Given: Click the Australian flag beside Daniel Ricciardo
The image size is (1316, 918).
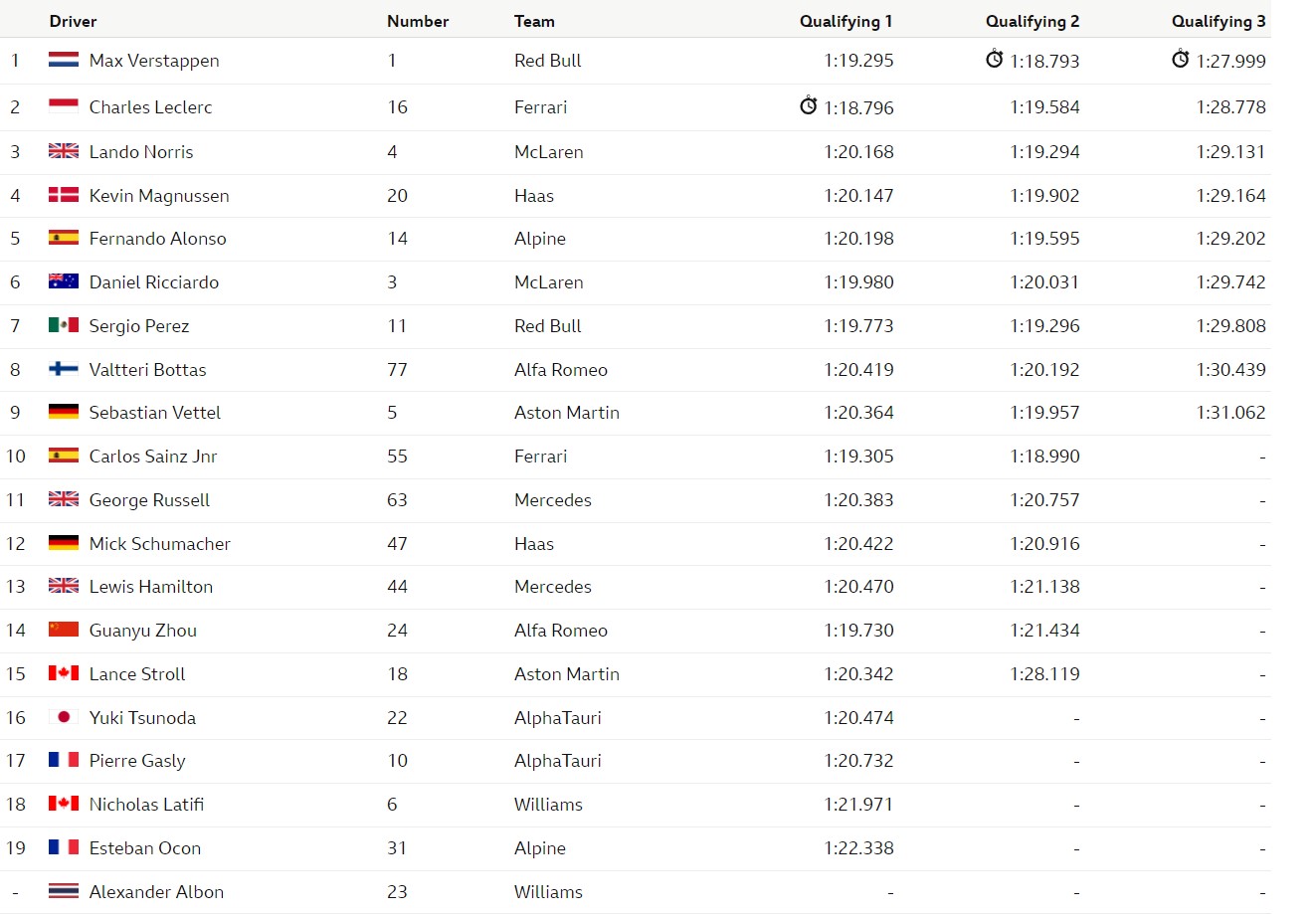Looking at the screenshot, I should tap(64, 281).
